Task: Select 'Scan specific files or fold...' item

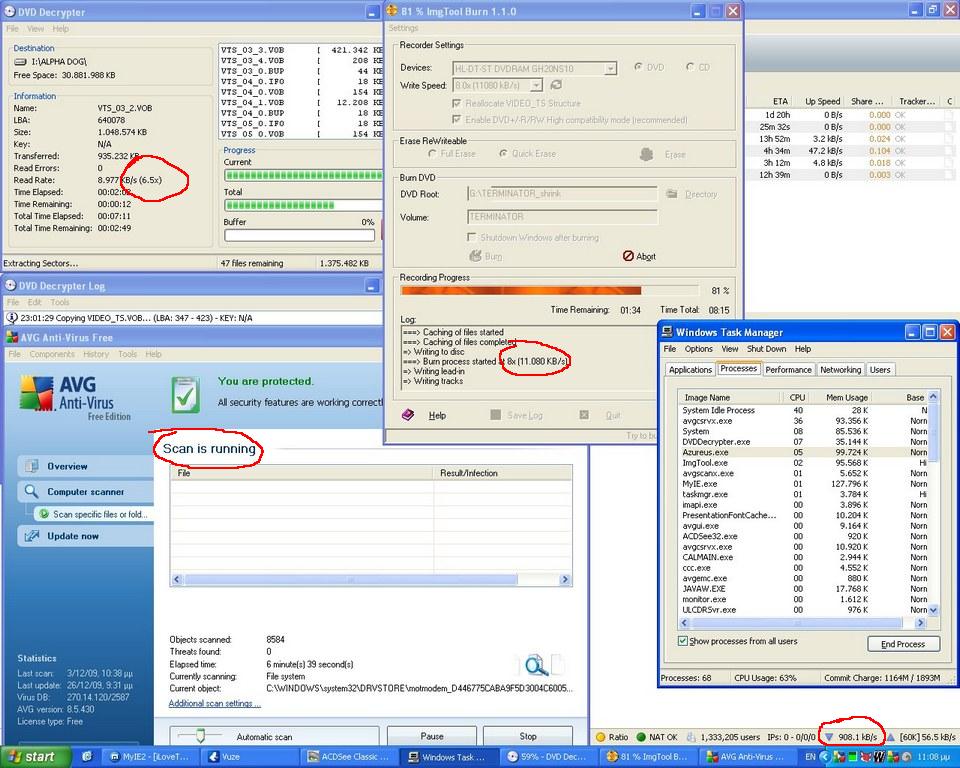Action: [x=94, y=514]
